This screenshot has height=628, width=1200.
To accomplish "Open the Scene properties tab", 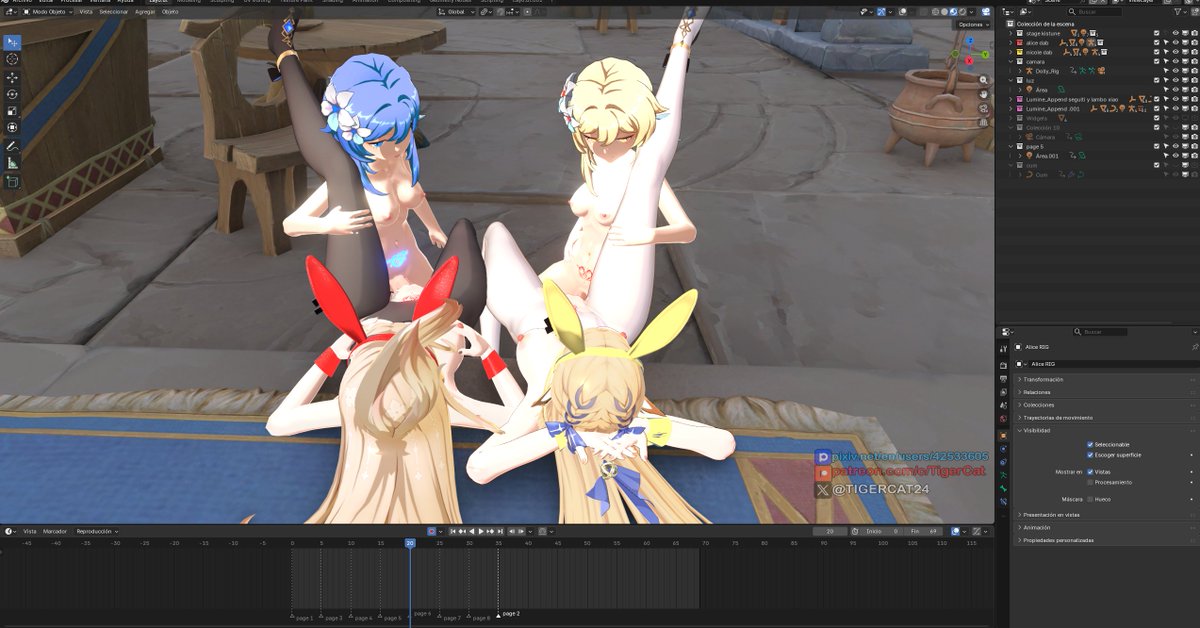I will click(x=1003, y=406).
